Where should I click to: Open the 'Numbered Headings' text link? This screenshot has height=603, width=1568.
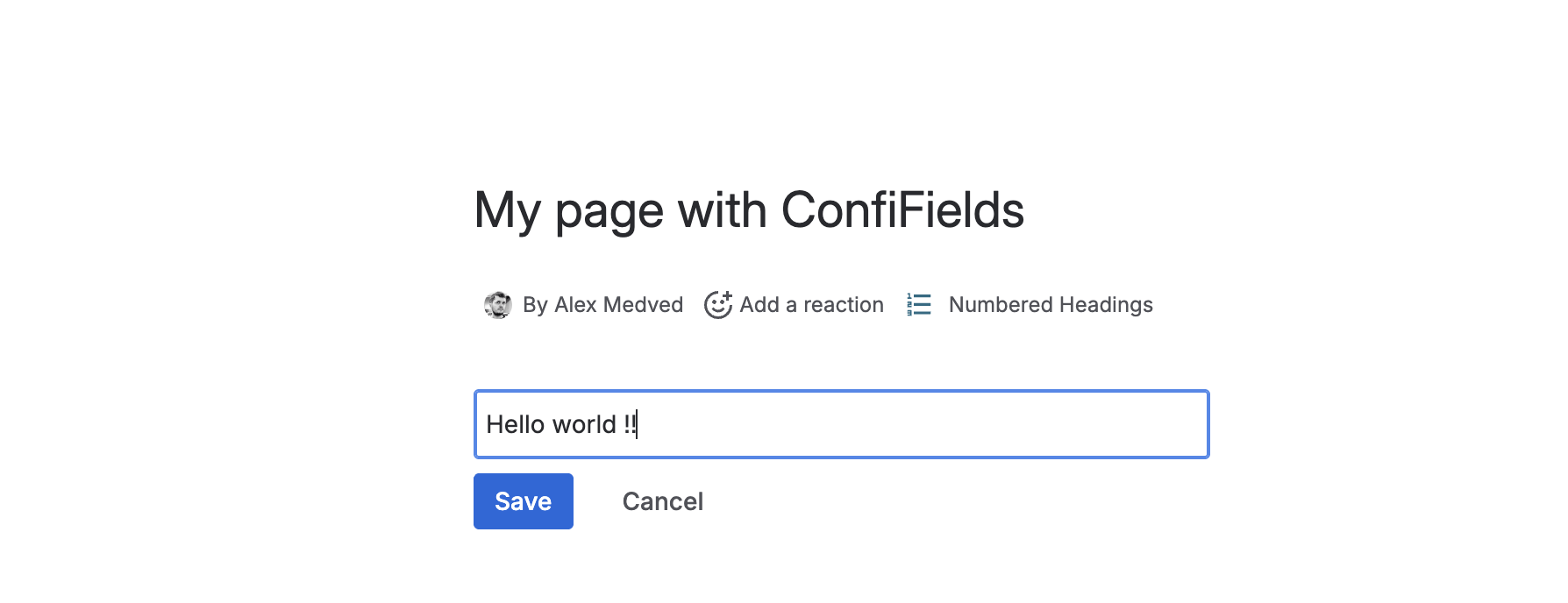(1050, 305)
